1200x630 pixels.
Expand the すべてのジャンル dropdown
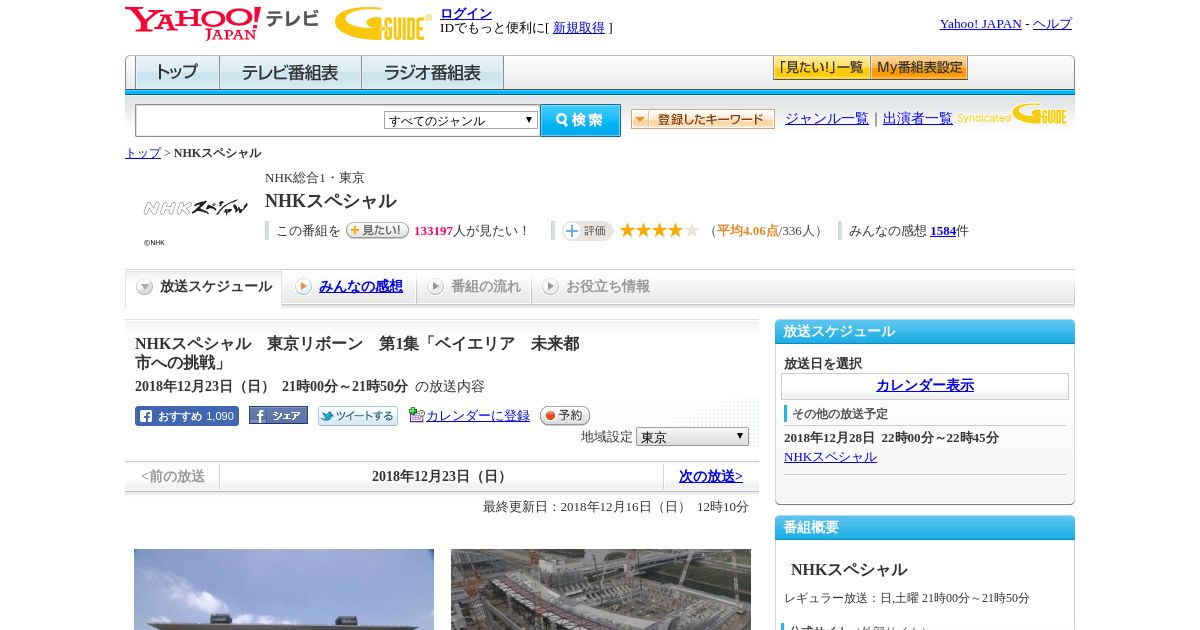pyautogui.click(x=461, y=120)
